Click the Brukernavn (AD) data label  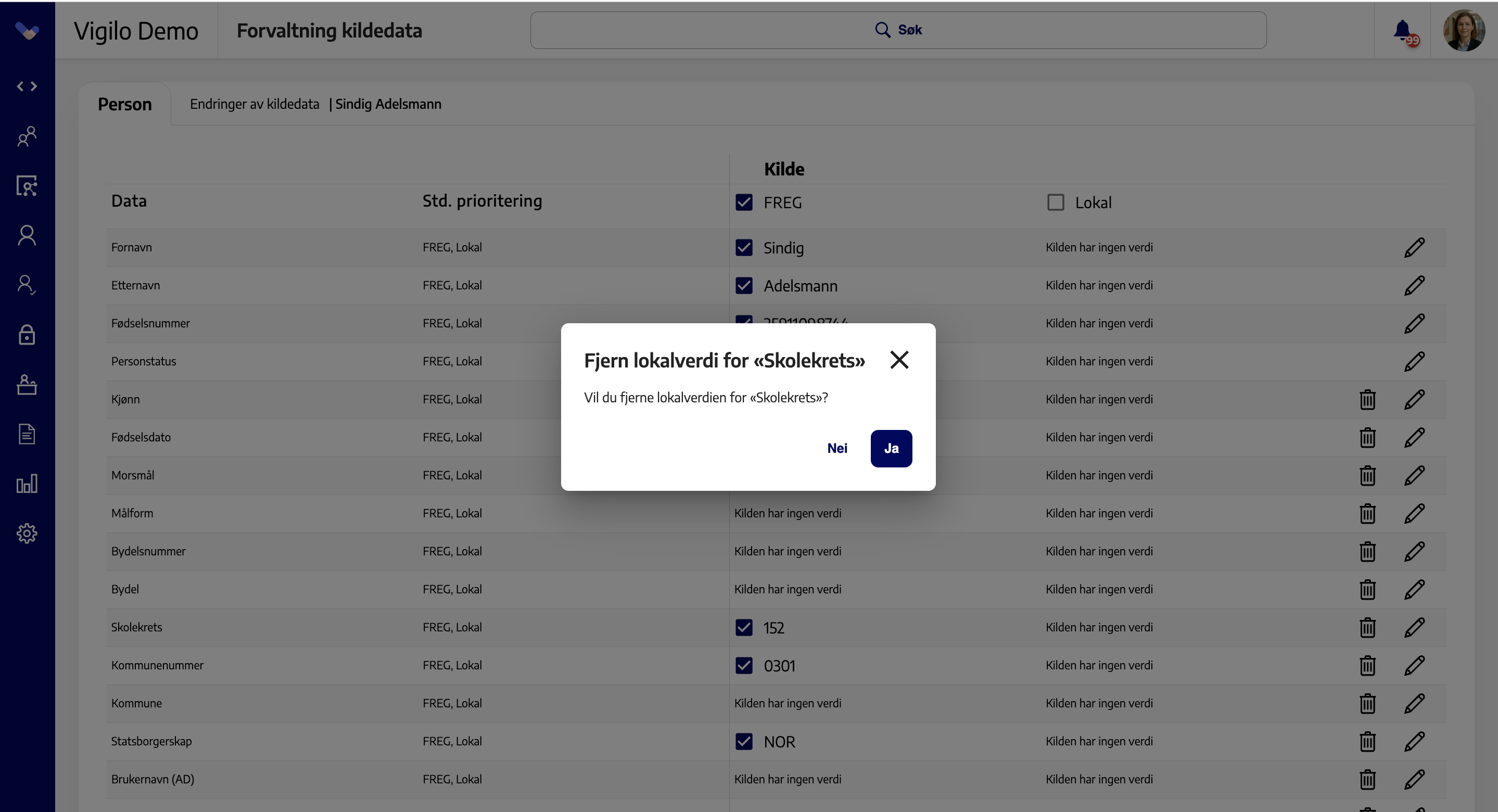[x=153, y=779]
